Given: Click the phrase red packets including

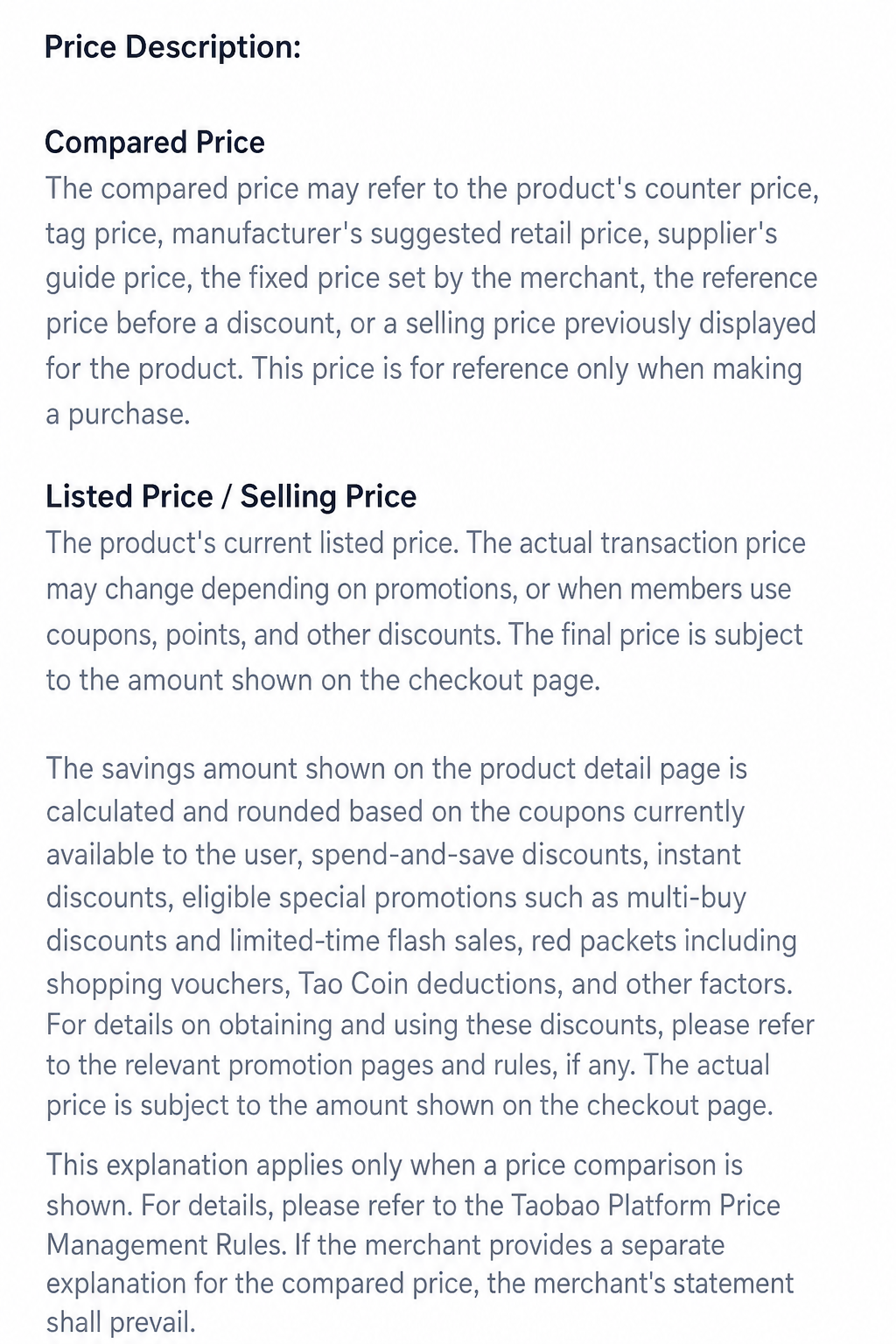Looking at the screenshot, I should click(664, 941).
